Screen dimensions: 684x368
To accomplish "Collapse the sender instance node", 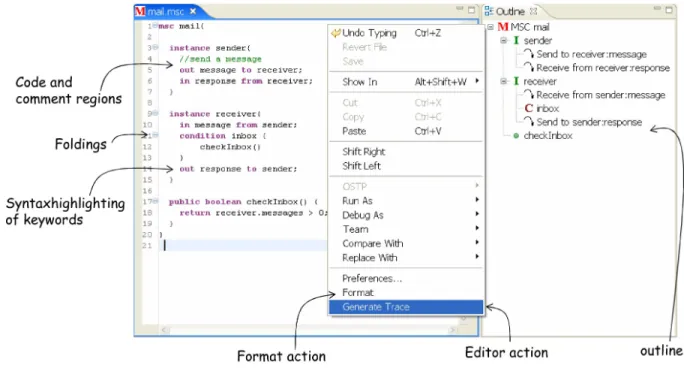I will [x=504, y=41].
